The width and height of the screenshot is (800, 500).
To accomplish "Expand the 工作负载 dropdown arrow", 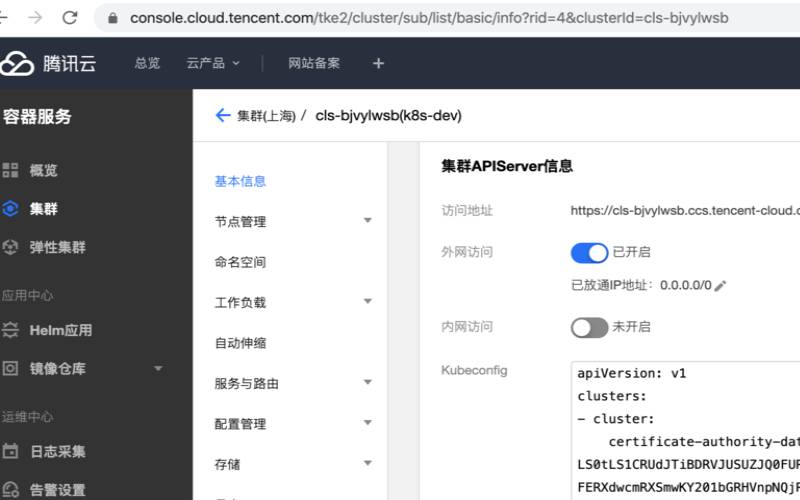I will 367,301.
